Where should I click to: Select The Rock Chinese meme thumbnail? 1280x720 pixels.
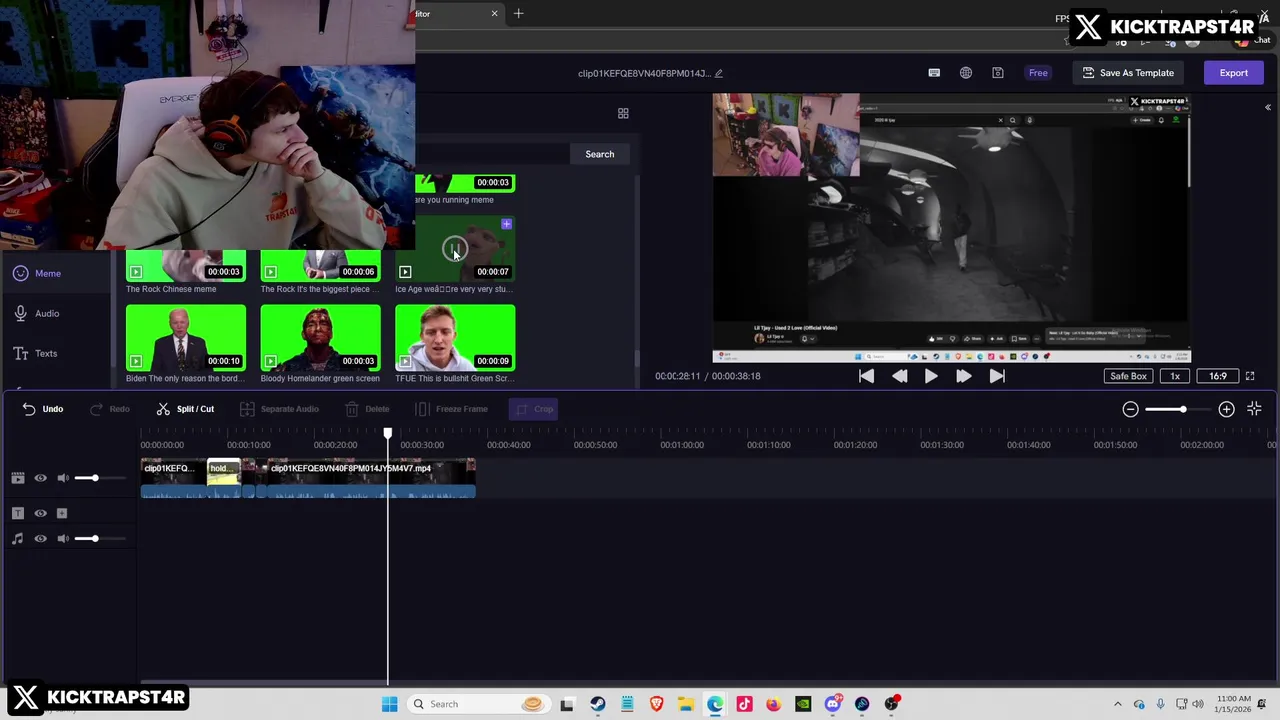point(186,266)
